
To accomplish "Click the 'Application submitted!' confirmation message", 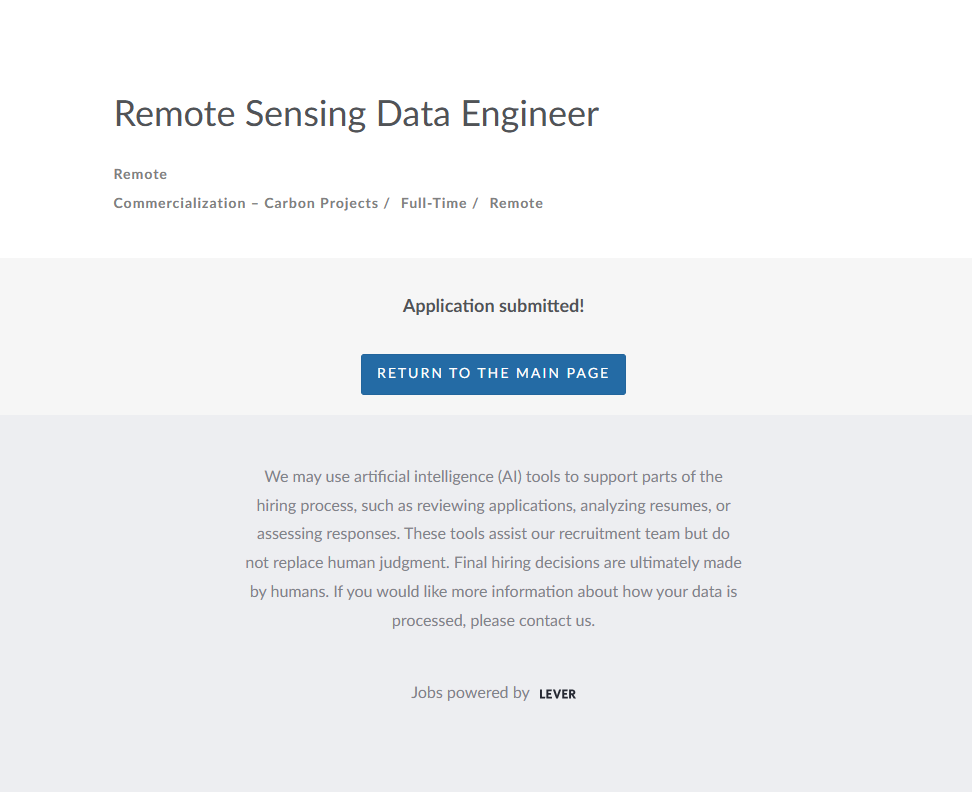I will coord(493,306).
